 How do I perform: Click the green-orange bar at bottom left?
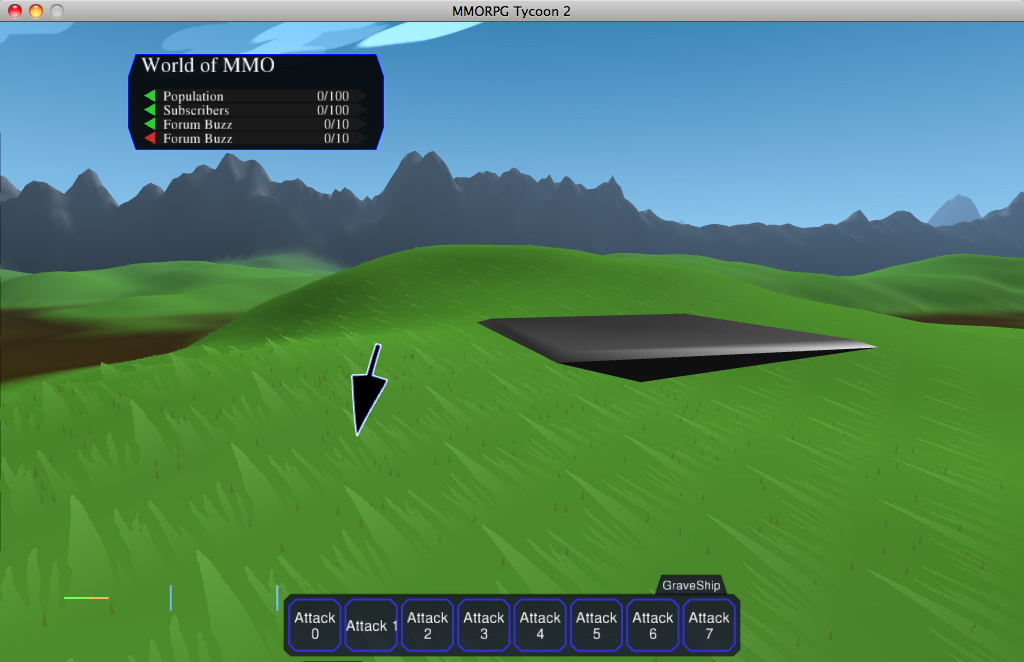(86, 597)
